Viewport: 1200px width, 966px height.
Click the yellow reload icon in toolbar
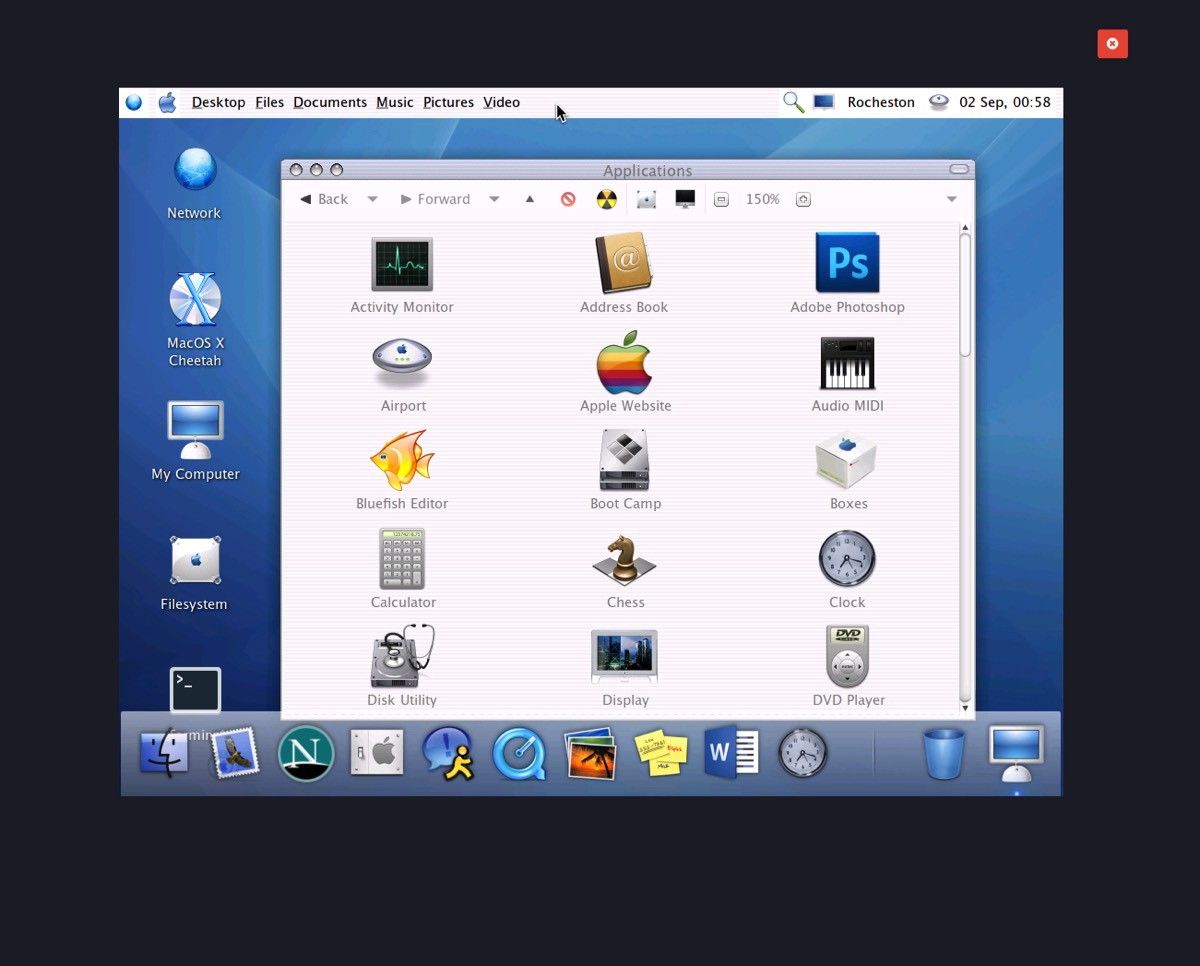pos(607,199)
